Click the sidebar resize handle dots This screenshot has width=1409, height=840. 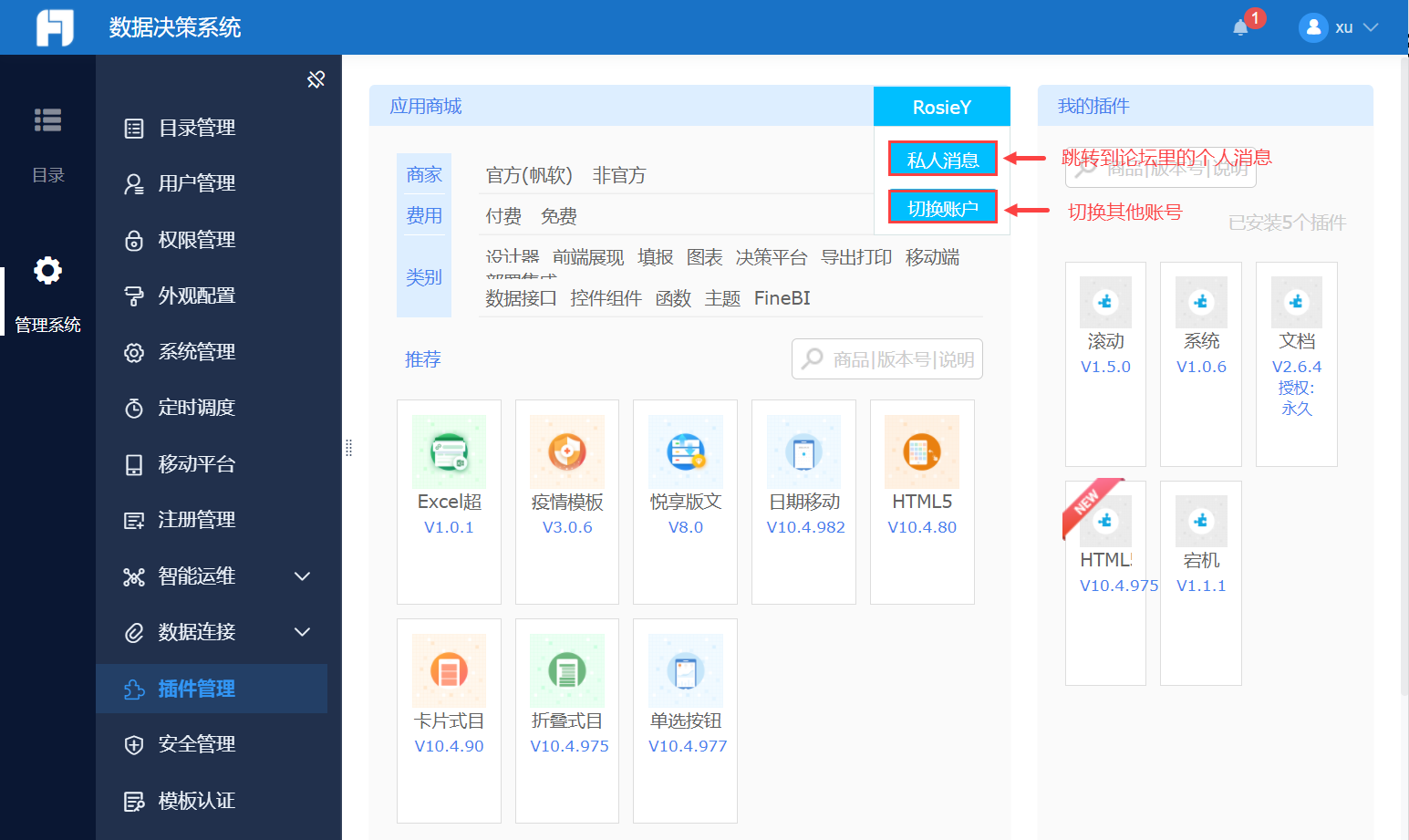[x=348, y=448]
